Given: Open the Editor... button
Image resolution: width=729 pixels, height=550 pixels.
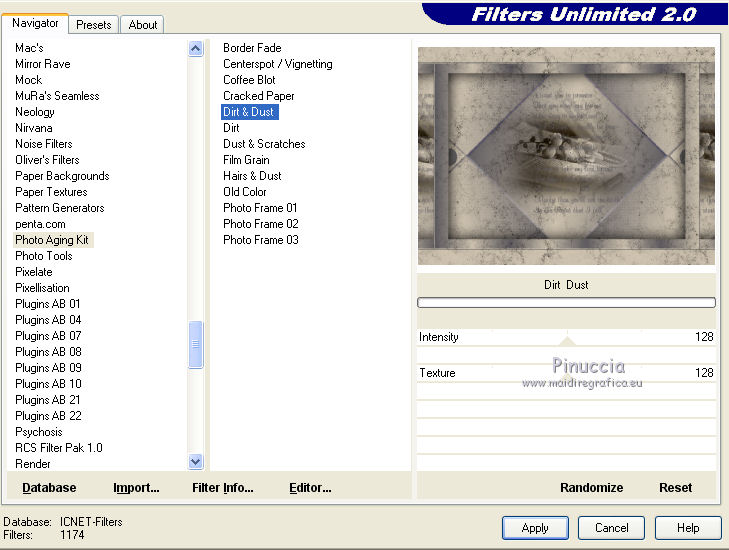Looking at the screenshot, I should pyautogui.click(x=310, y=488).
